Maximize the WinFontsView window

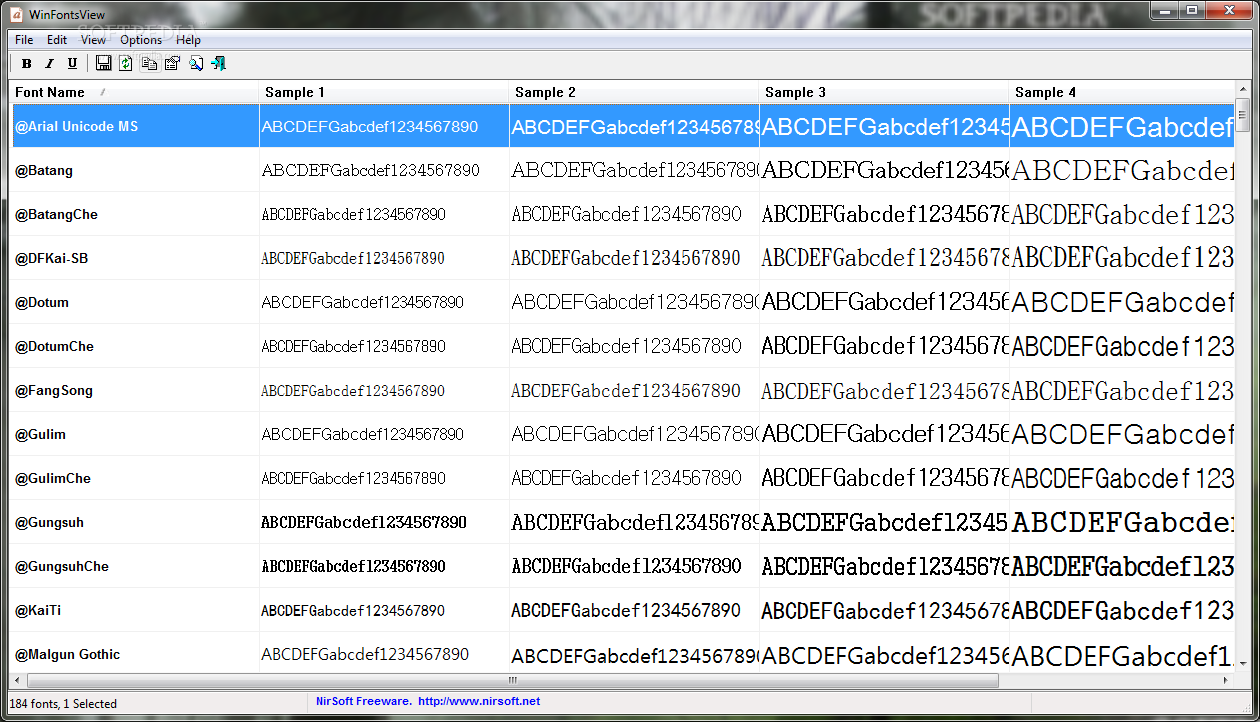coord(1191,10)
